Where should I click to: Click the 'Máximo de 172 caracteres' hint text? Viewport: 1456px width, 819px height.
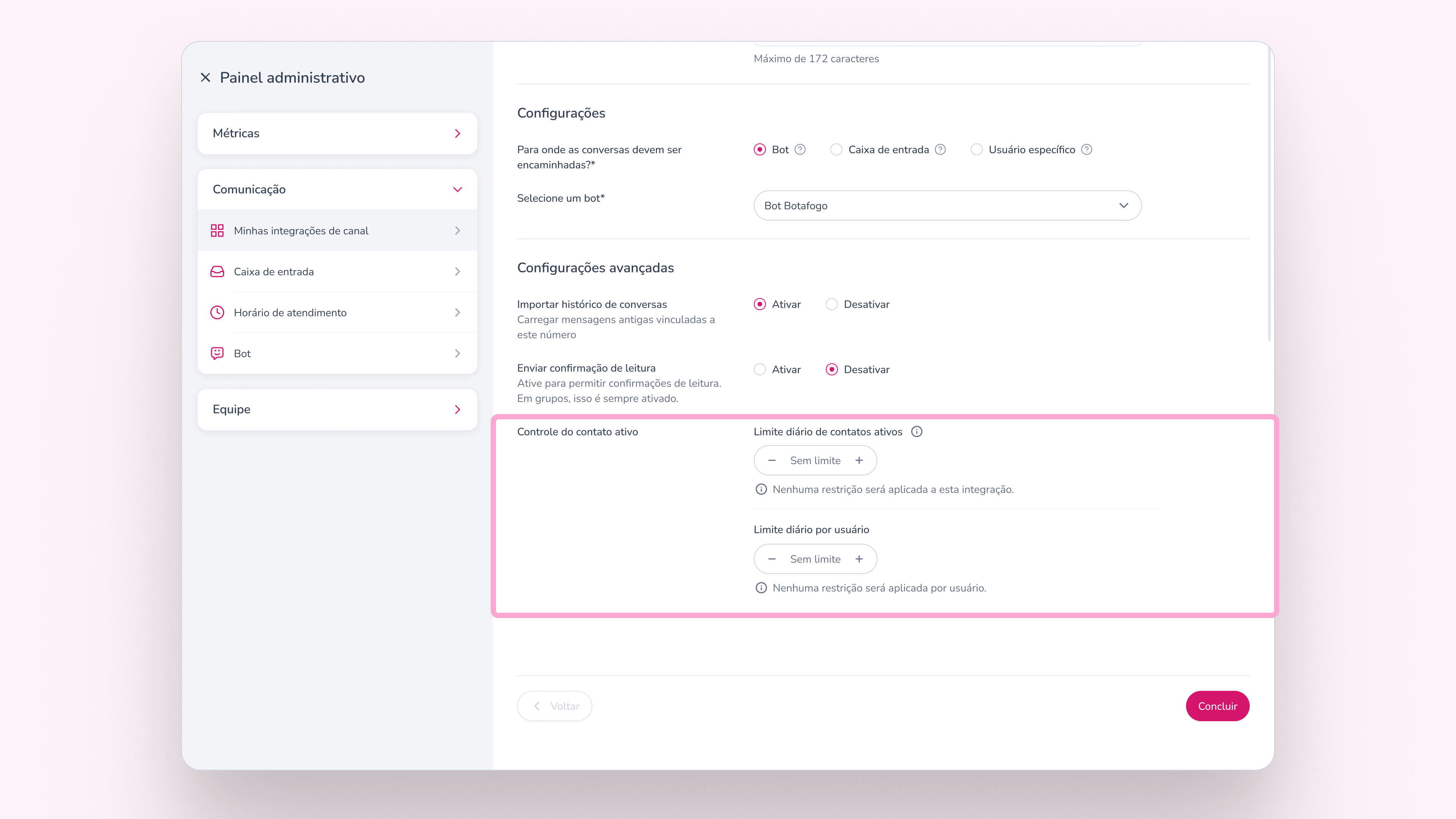(816, 59)
